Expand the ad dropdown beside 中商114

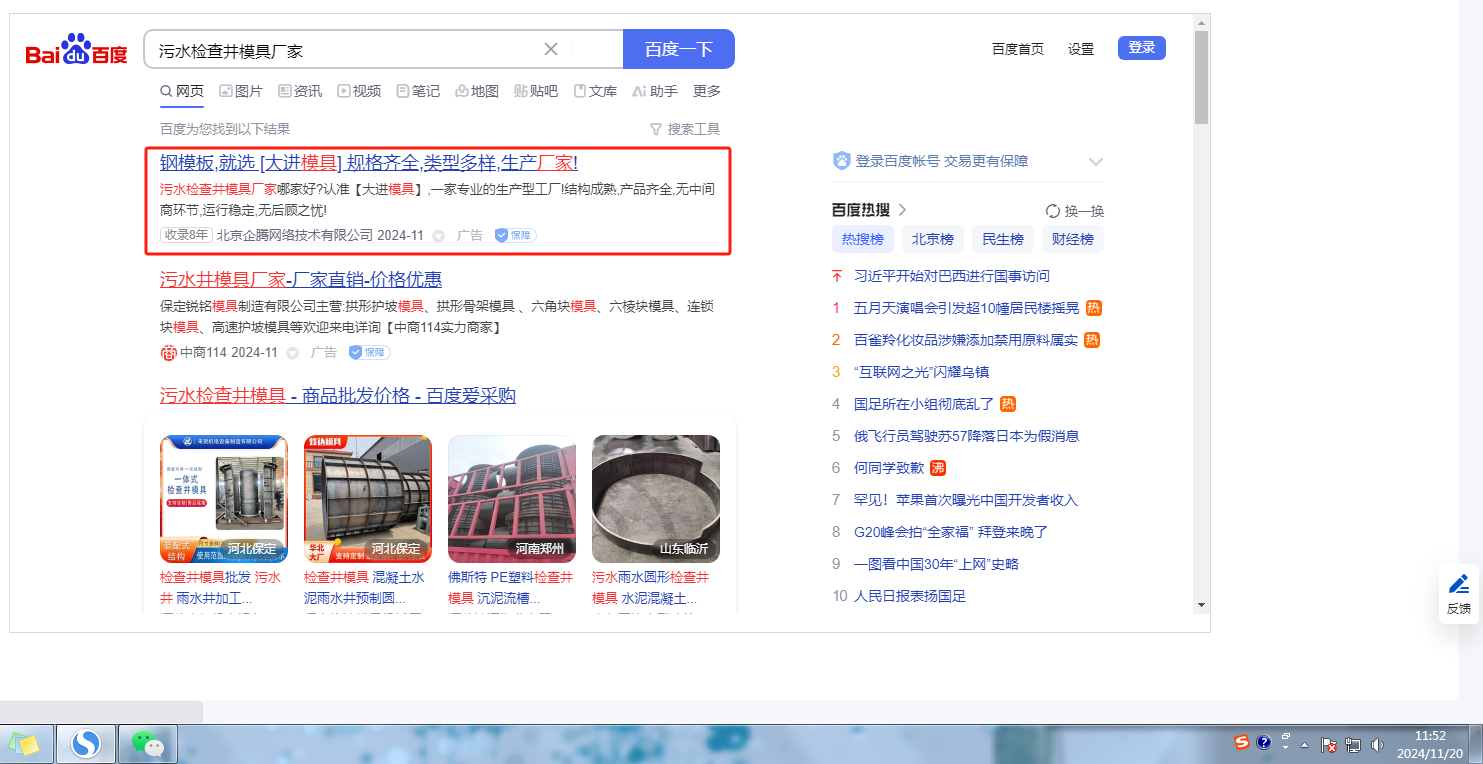(x=292, y=353)
